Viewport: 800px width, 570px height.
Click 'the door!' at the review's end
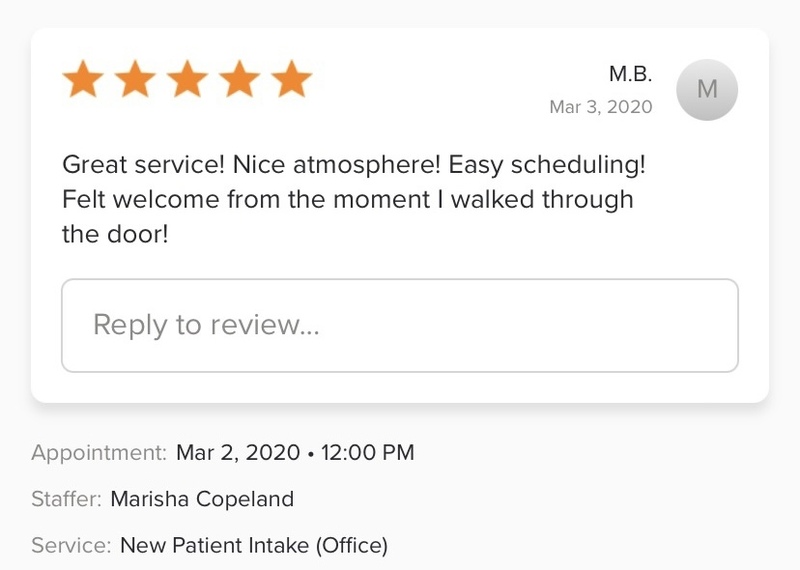pyautogui.click(x=114, y=235)
